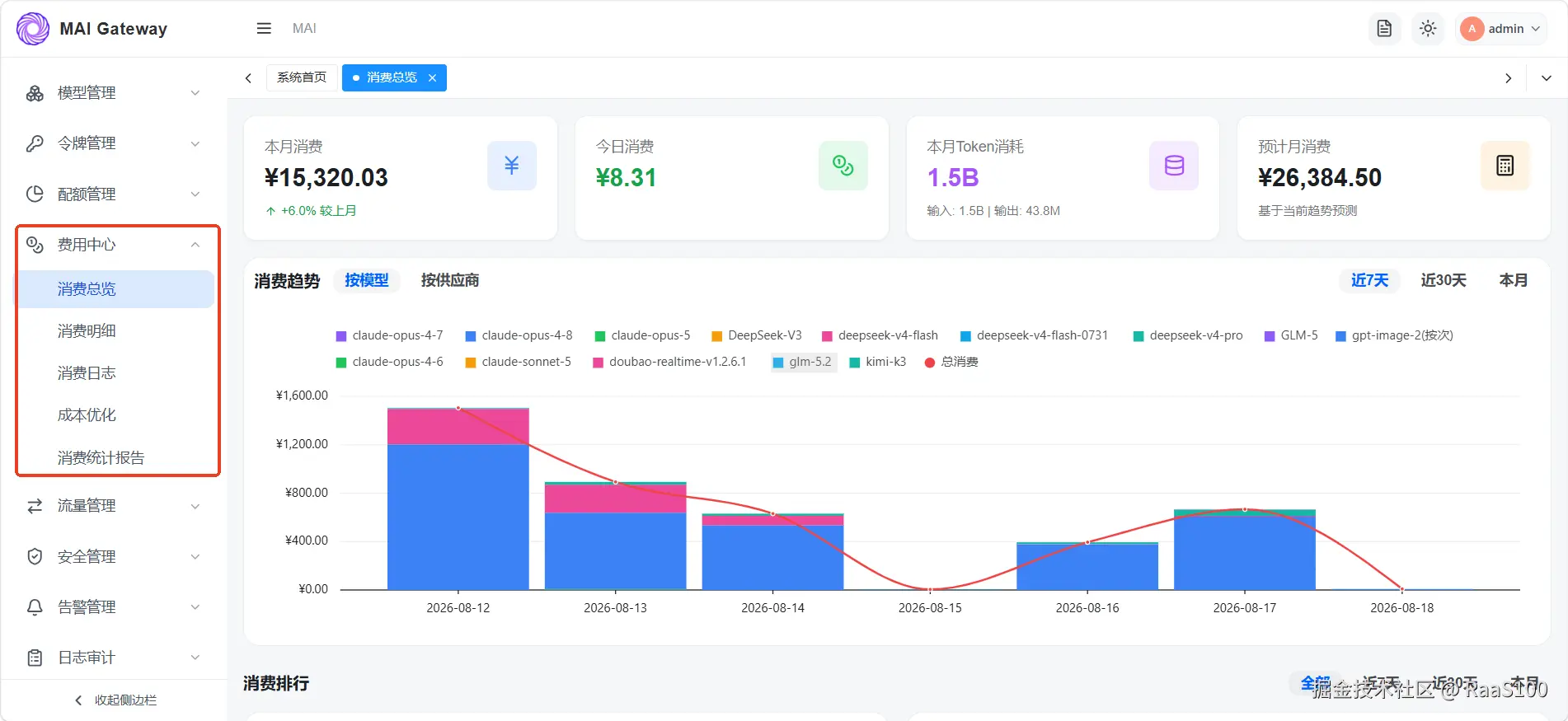Hide the claude-opus-4-8 legend series
1568x721 pixels.
point(519,335)
